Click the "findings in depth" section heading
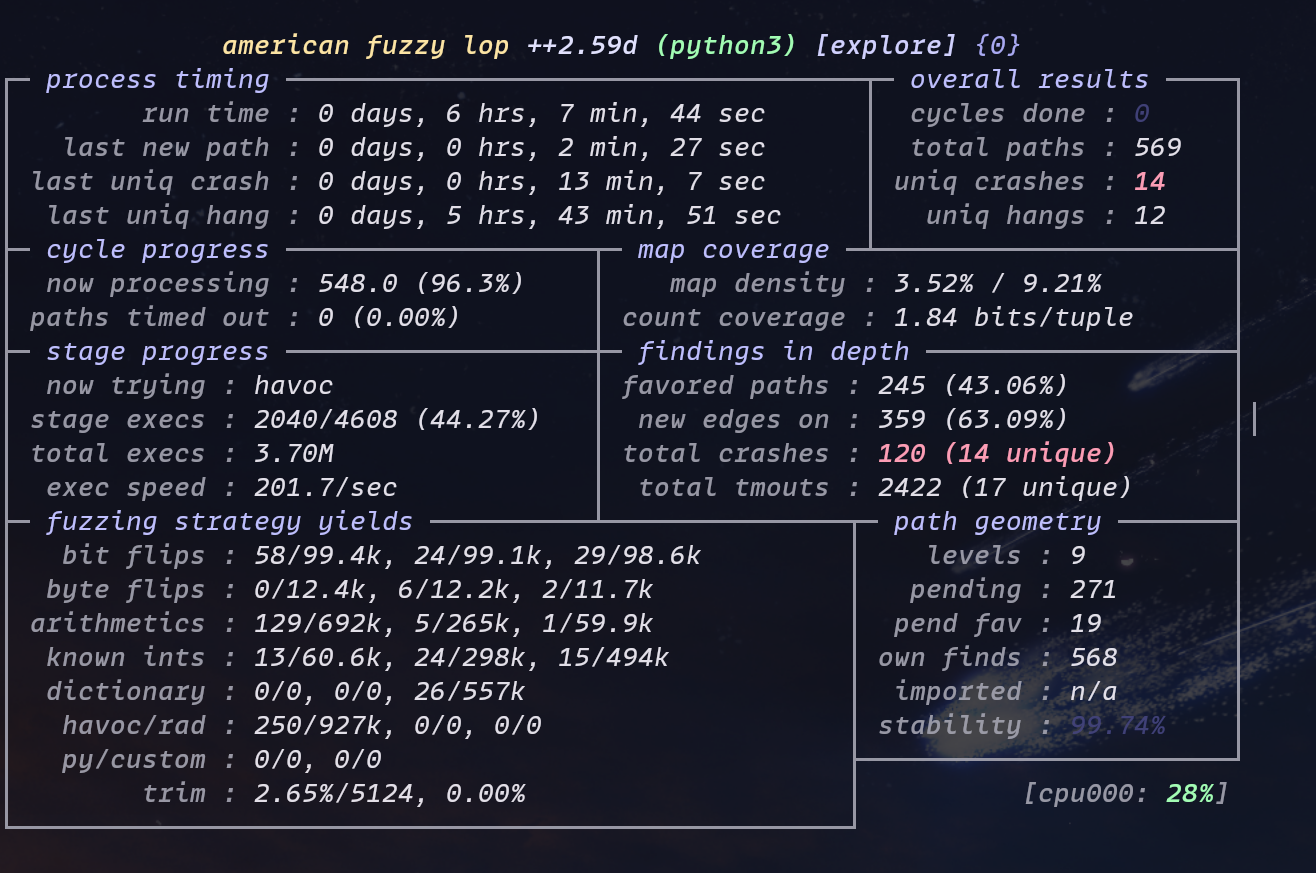The height and width of the screenshot is (873, 1316). click(x=774, y=352)
